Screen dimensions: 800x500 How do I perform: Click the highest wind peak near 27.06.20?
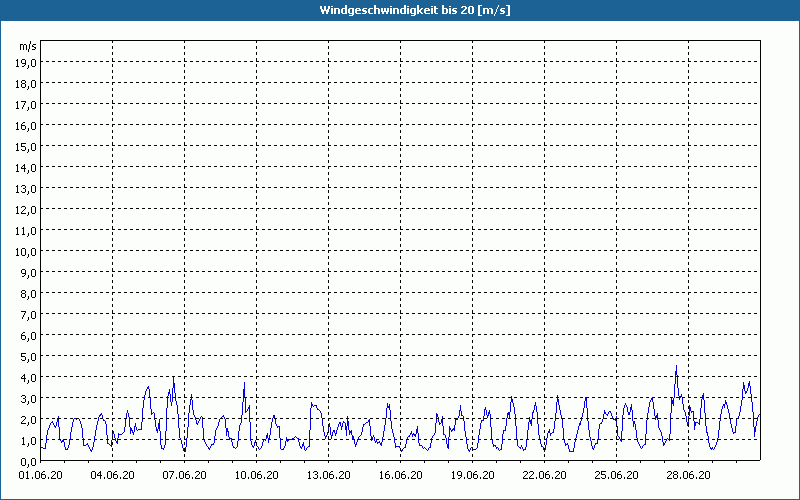tap(677, 366)
